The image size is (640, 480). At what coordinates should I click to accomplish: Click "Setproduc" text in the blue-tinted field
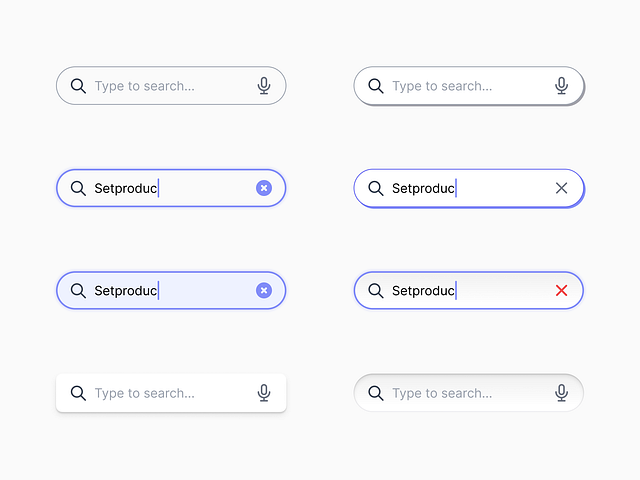[125, 291]
